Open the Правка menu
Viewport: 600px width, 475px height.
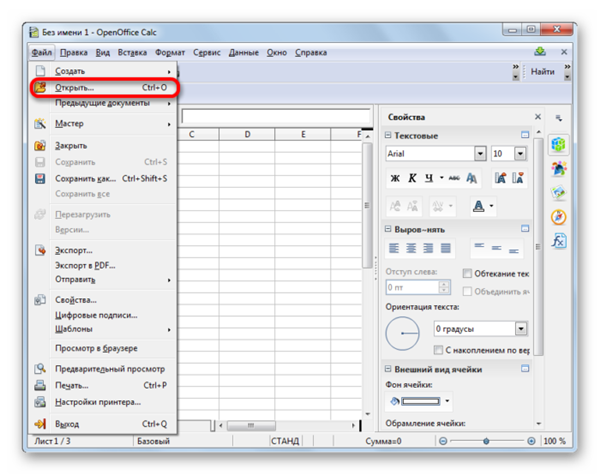[x=73, y=52]
